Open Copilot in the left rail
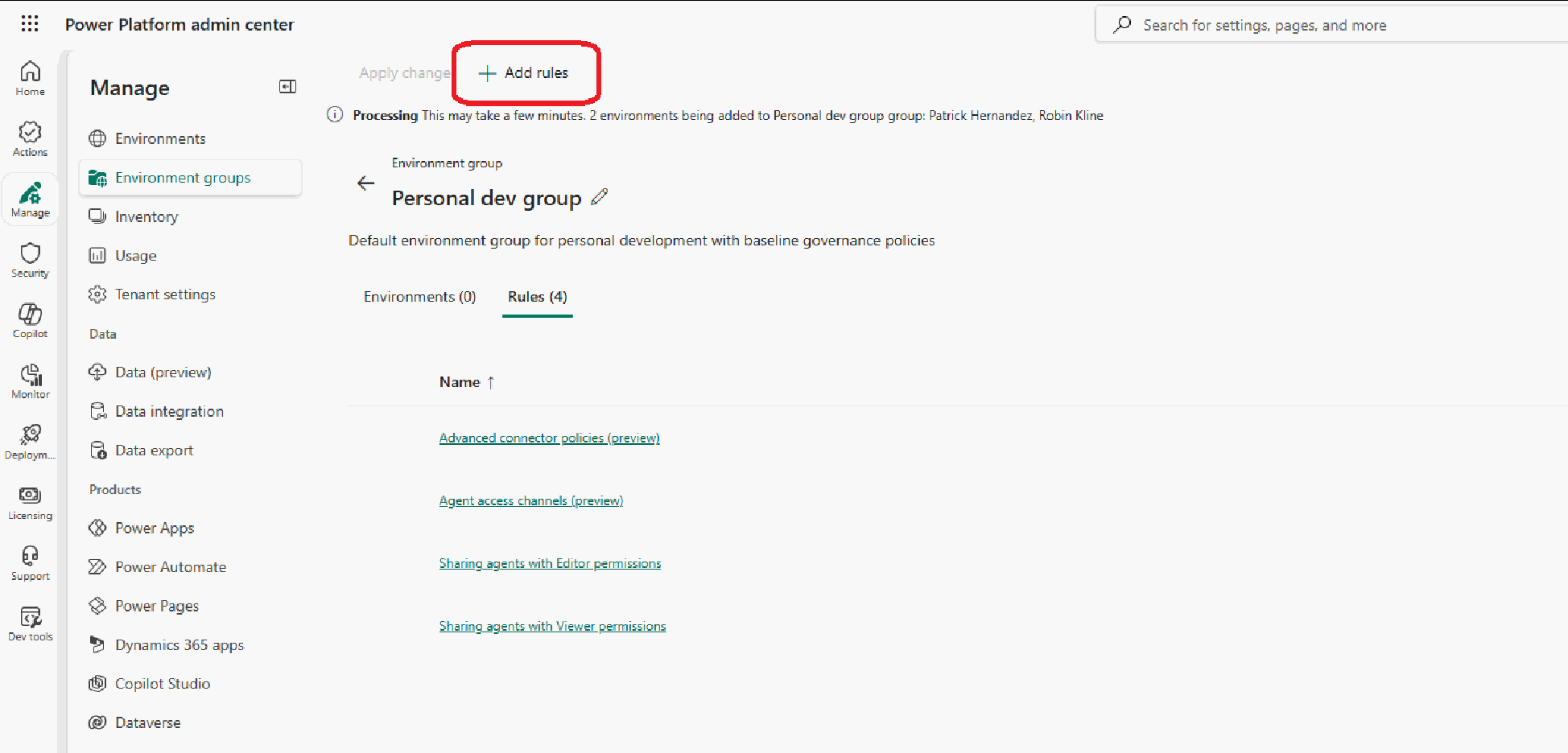The height and width of the screenshot is (753, 1568). click(30, 320)
